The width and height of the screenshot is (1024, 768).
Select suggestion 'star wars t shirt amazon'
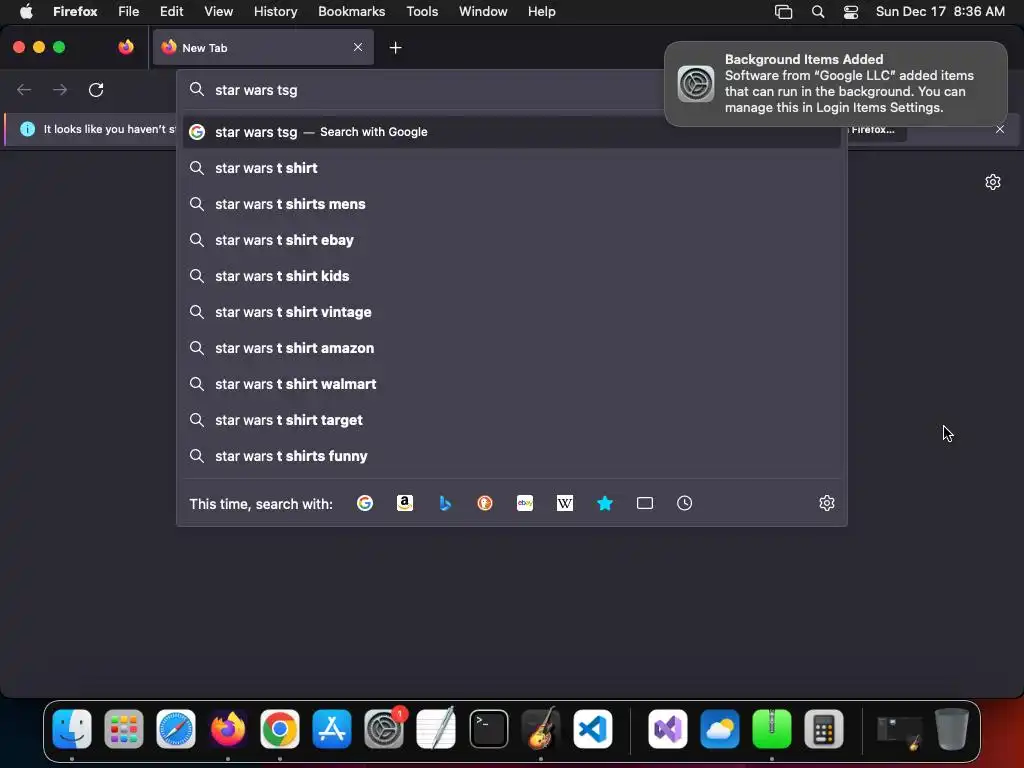pyautogui.click(x=512, y=347)
